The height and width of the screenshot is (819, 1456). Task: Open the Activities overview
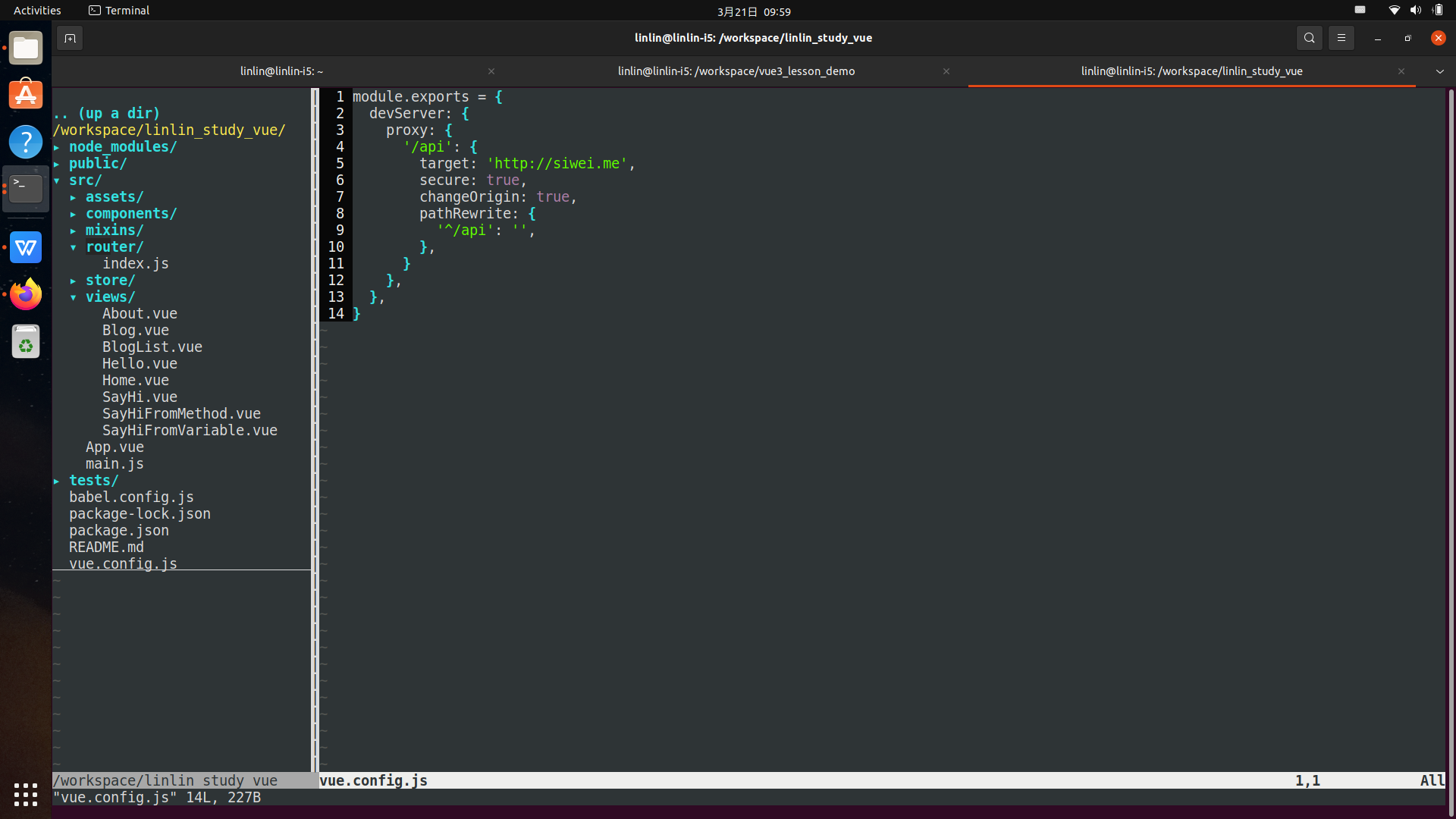(37, 11)
